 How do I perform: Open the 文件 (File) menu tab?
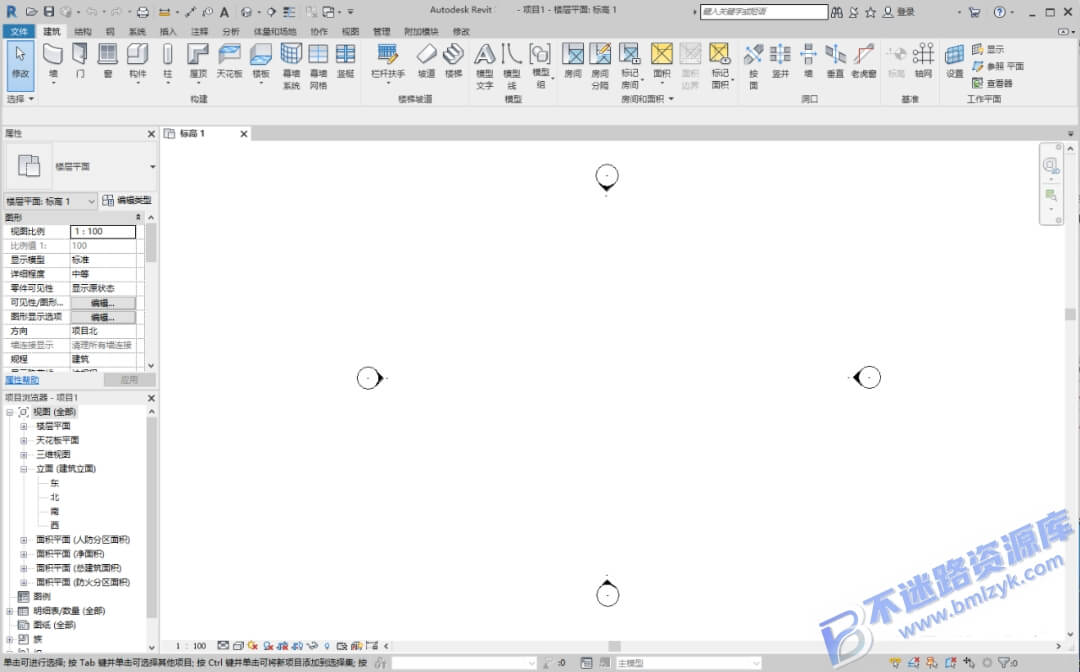tap(19, 32)
